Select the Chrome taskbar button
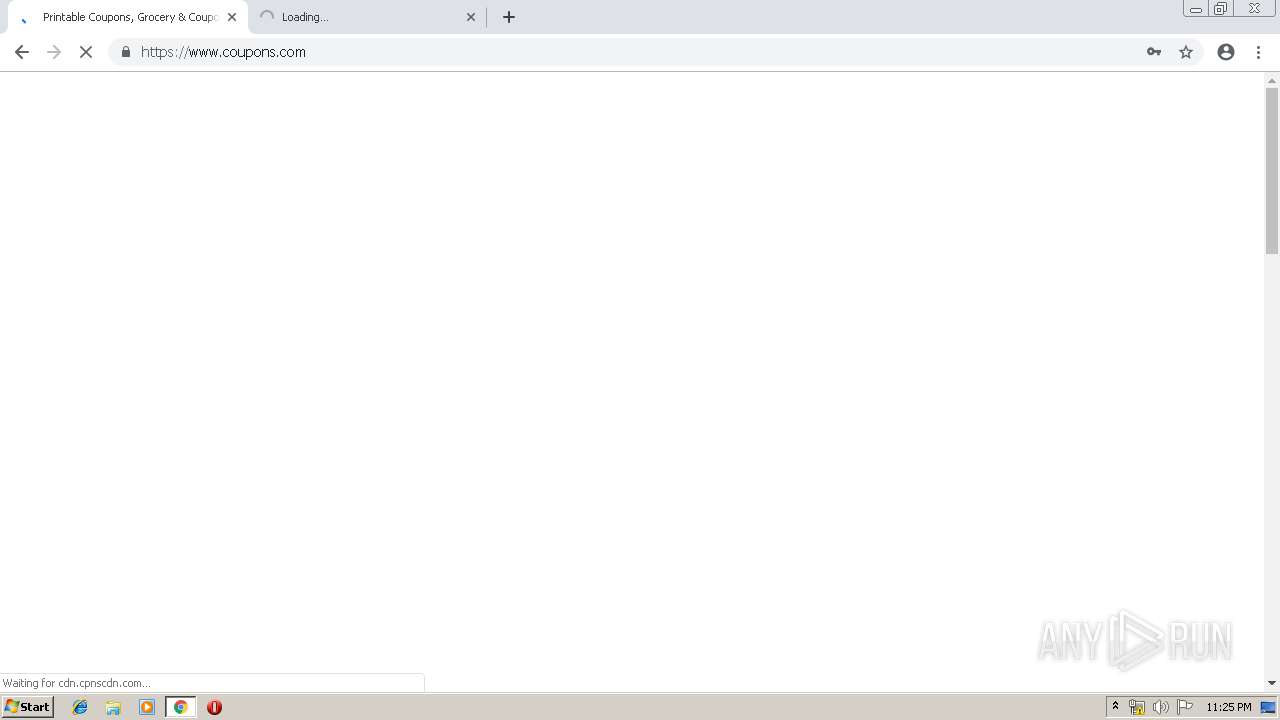Image resolution: width=1280 pixels, height=720 pixels. click(x=180, y=707)
